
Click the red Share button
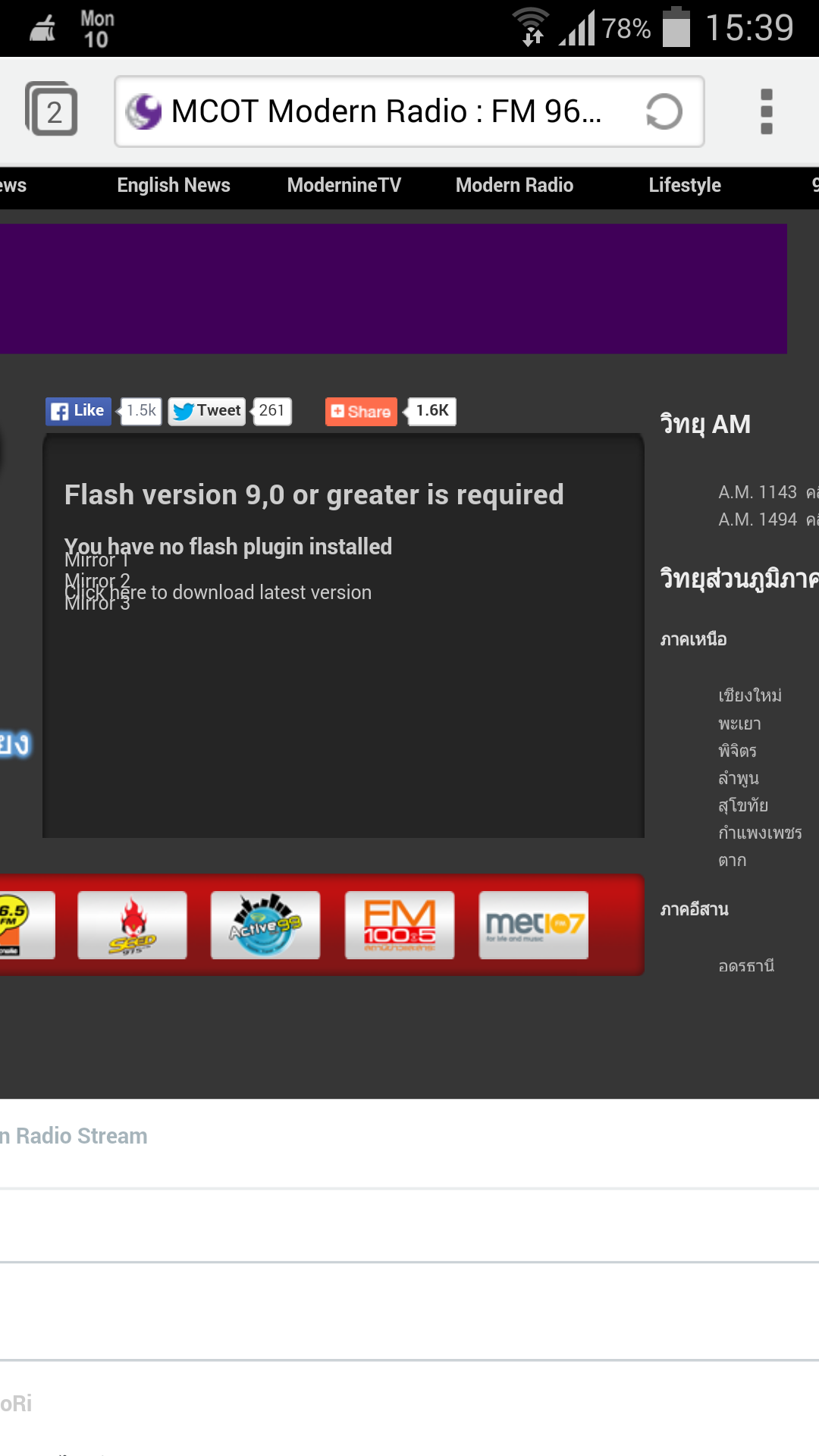pos(361,412)
